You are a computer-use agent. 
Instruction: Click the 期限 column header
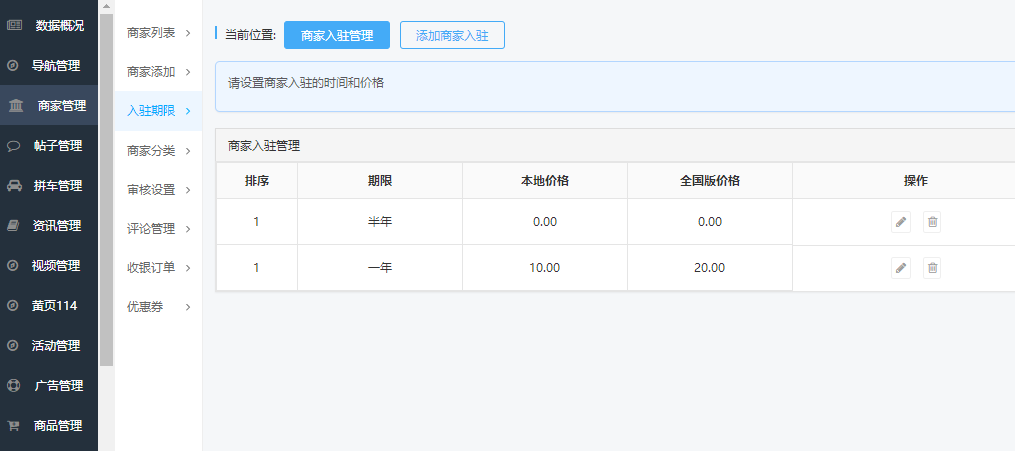pyautogui.click(x=380, y=181)
